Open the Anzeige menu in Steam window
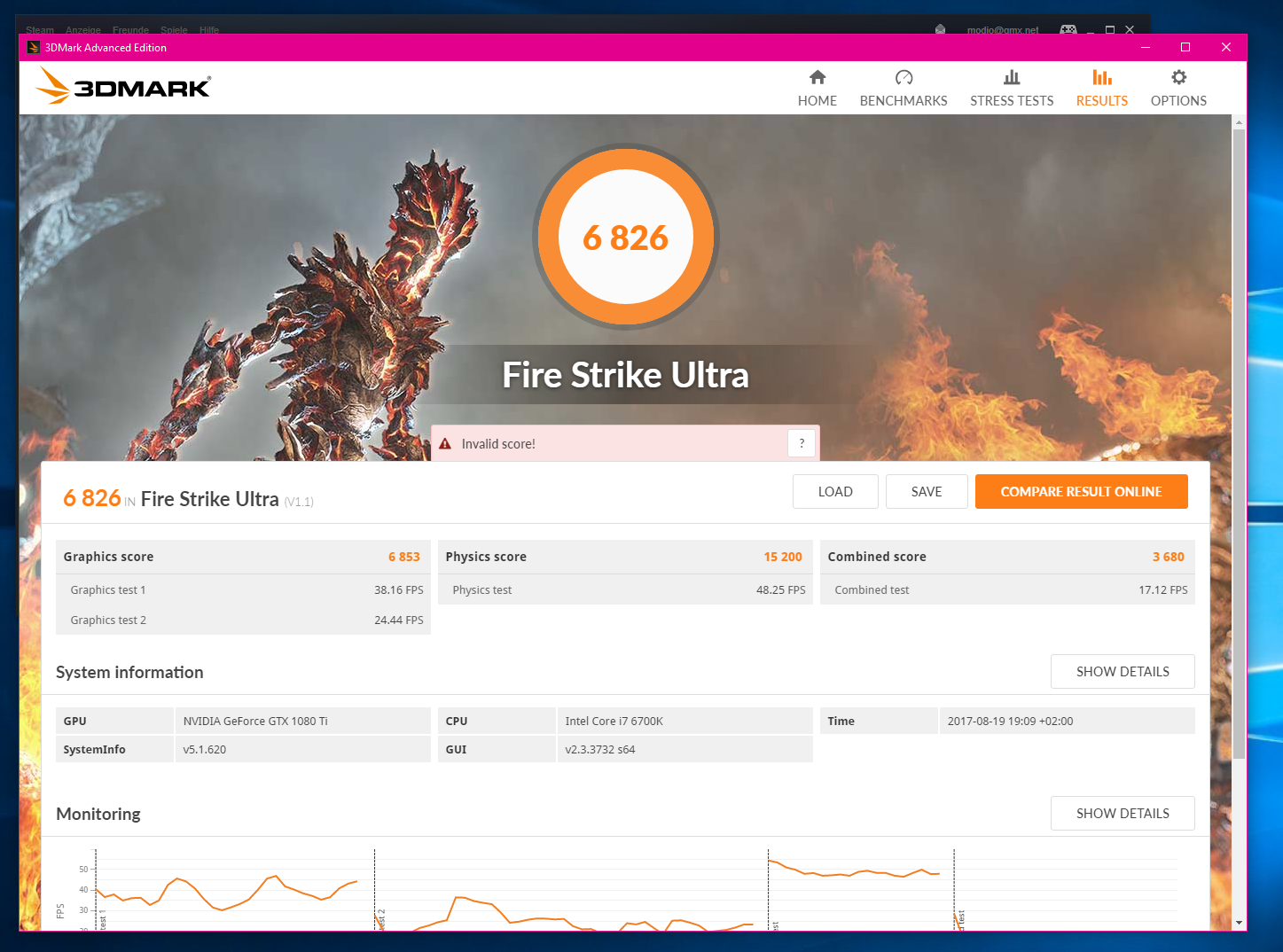 83,30
